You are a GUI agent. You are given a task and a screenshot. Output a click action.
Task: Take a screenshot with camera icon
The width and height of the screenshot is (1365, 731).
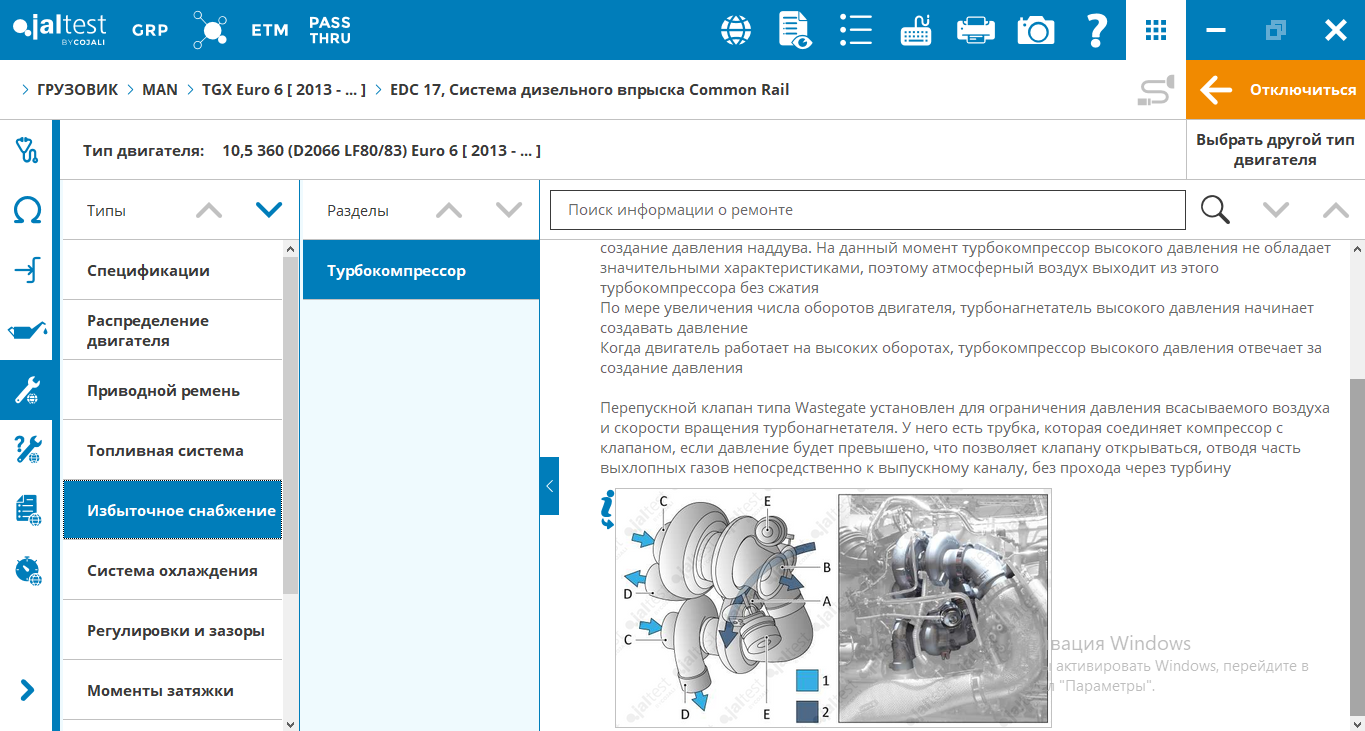[1036, 30]
